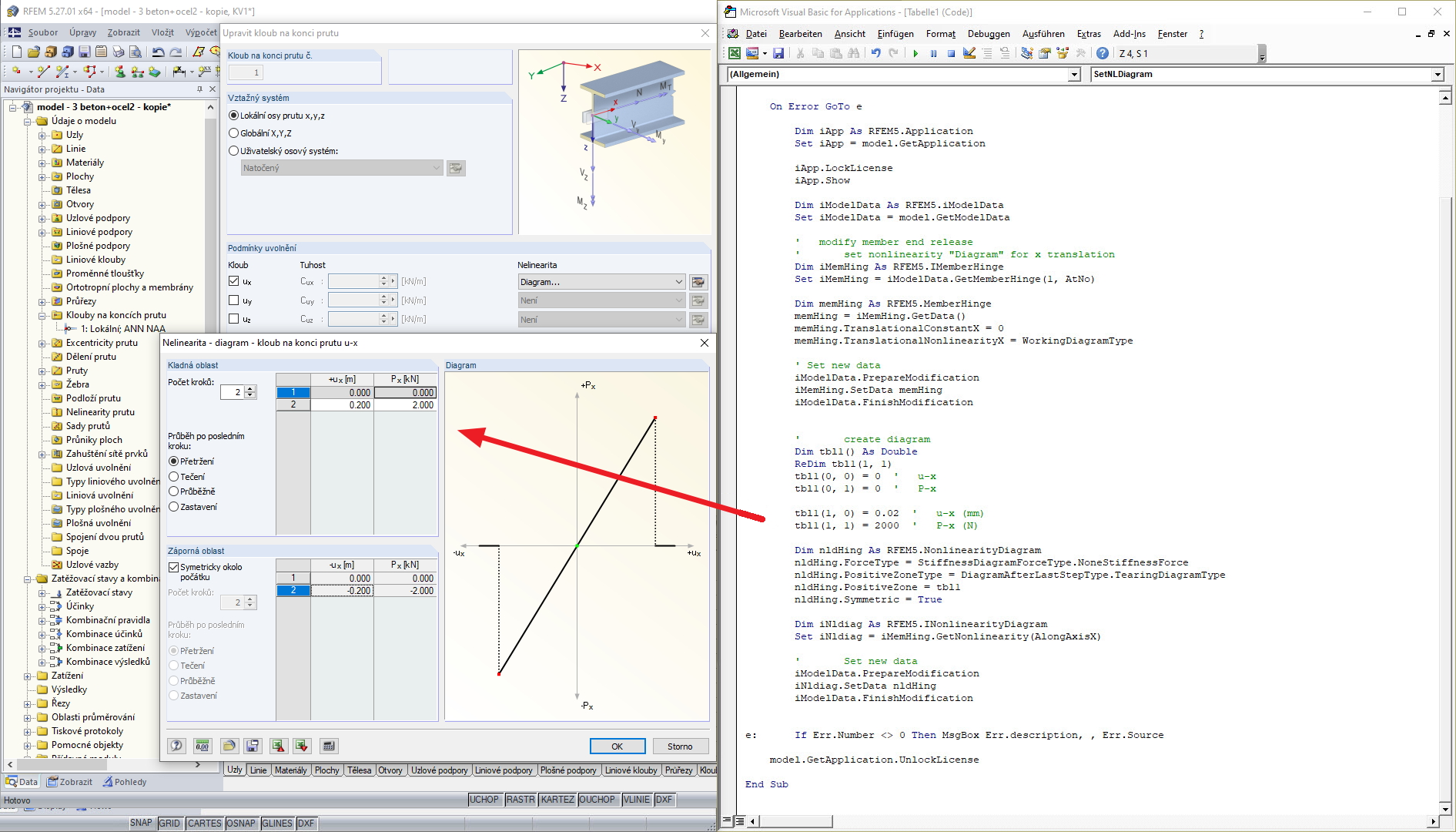Switch to Materiály table tab

click(x=291, y=770)
